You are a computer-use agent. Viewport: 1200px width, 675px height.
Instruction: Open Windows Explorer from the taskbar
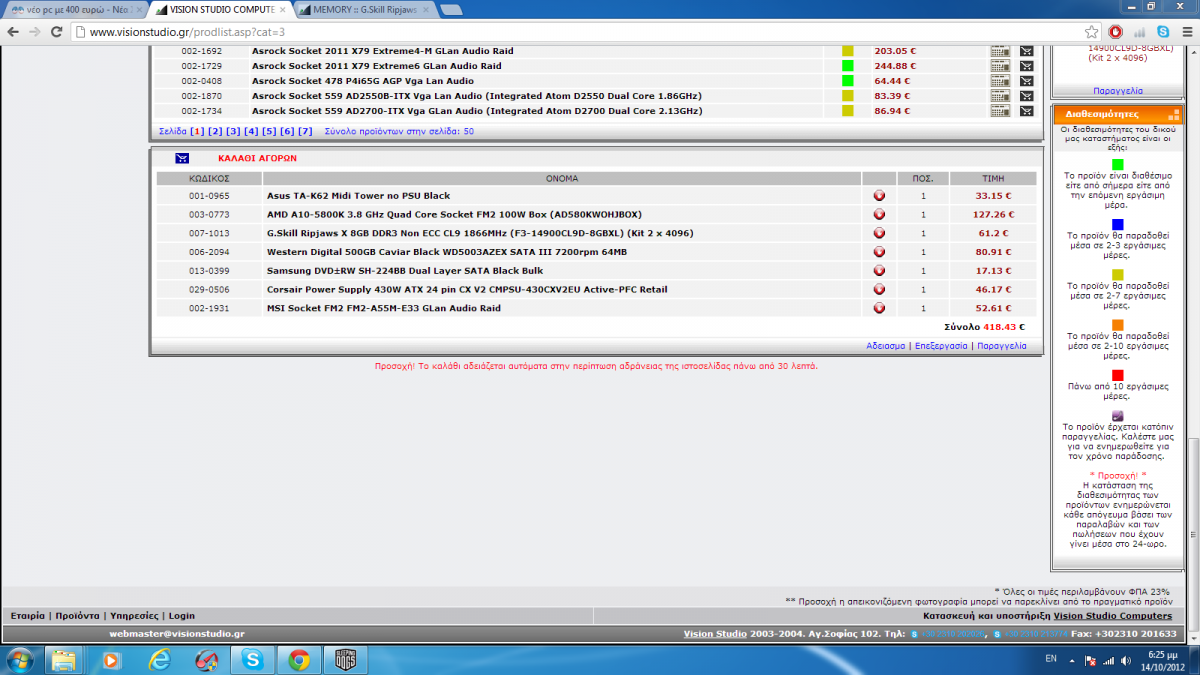point(64,659)
